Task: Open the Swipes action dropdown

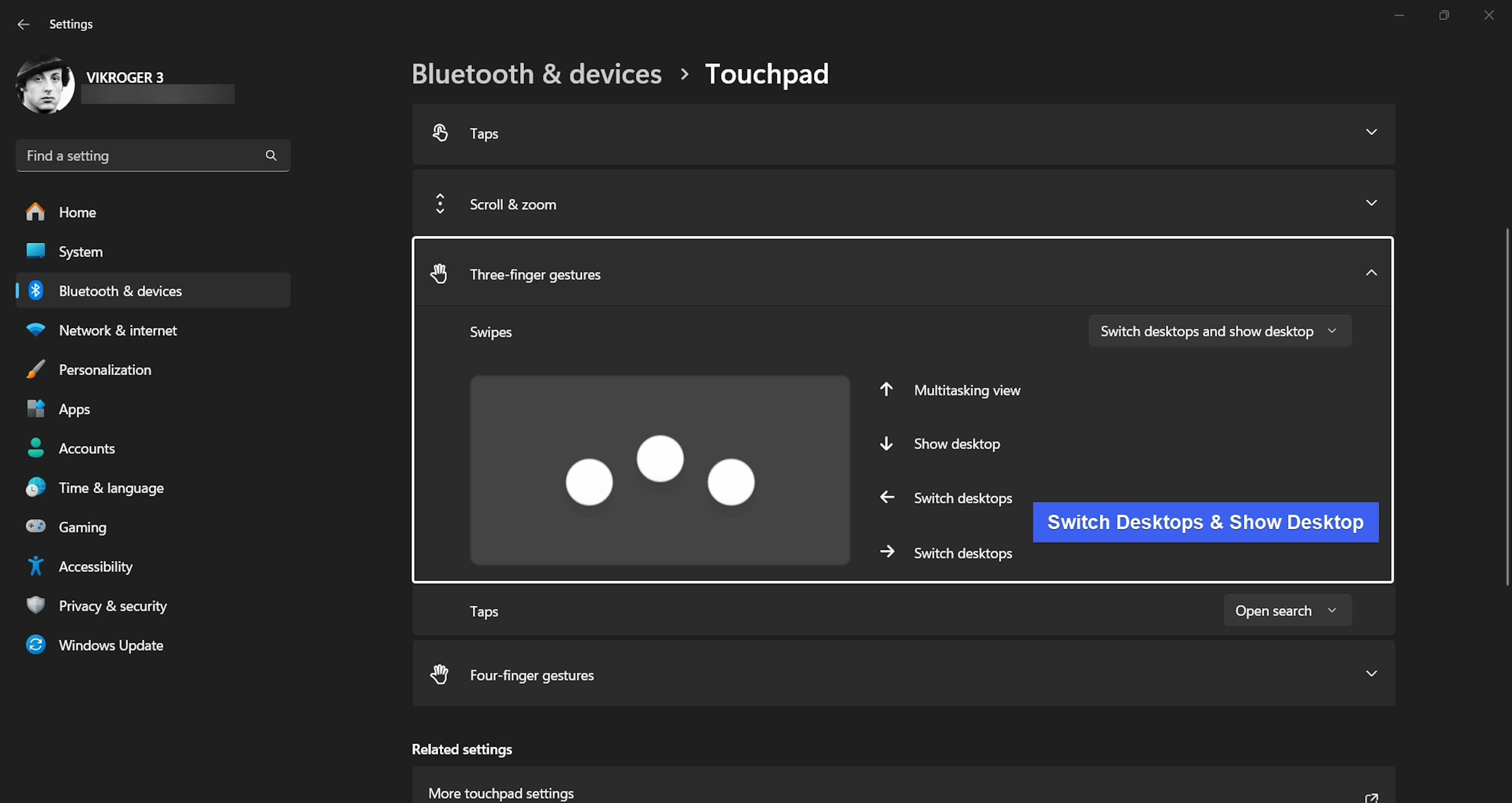Action: coord(1220,331)
